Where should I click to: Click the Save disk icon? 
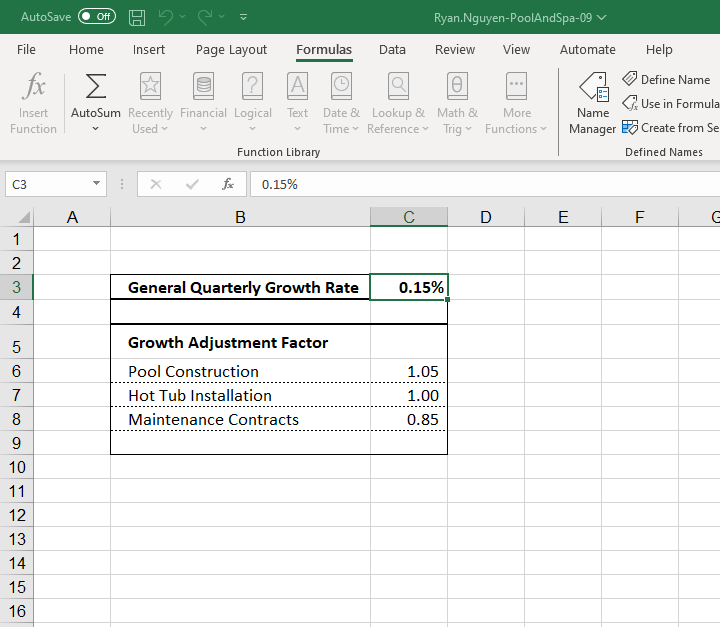tap(137, 17)
